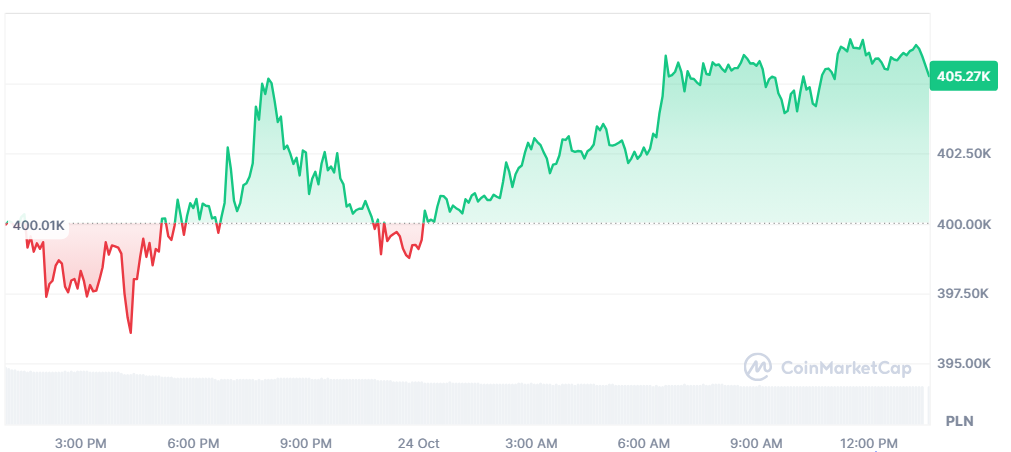Click the 400.01K opening price label
Viewport: 1011px width, 452px height.
tap(38, 225)
